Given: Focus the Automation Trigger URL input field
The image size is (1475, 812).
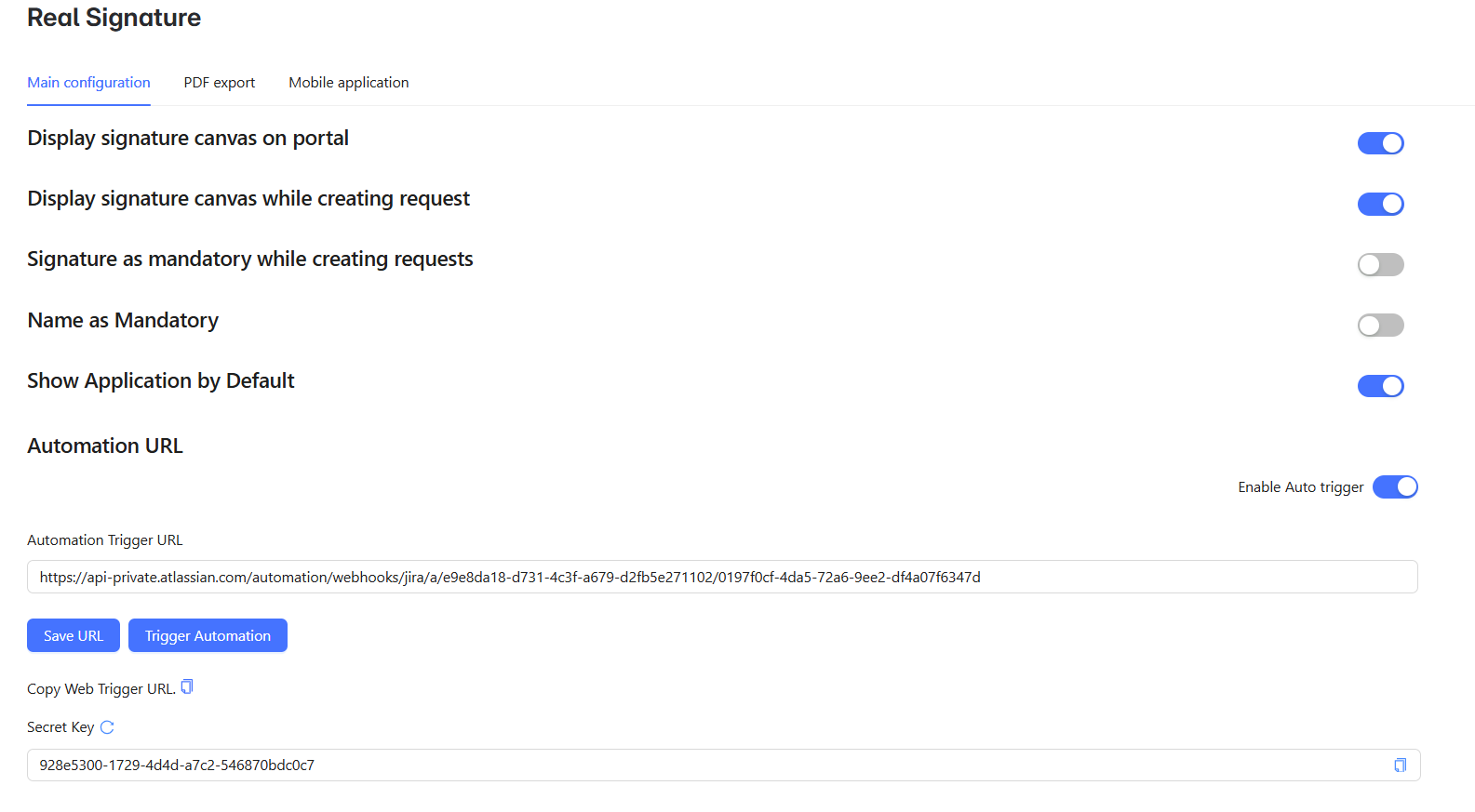Looking at the screenshot, I should (722, 577).
